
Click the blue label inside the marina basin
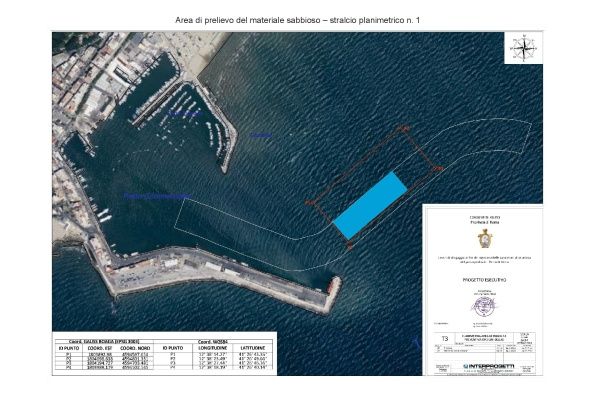click(185, 113)
